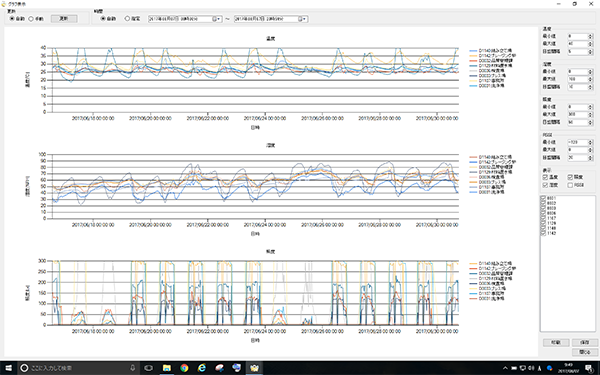
Task: Click the blue round tray icon beside clock
Action: [550, 368]
